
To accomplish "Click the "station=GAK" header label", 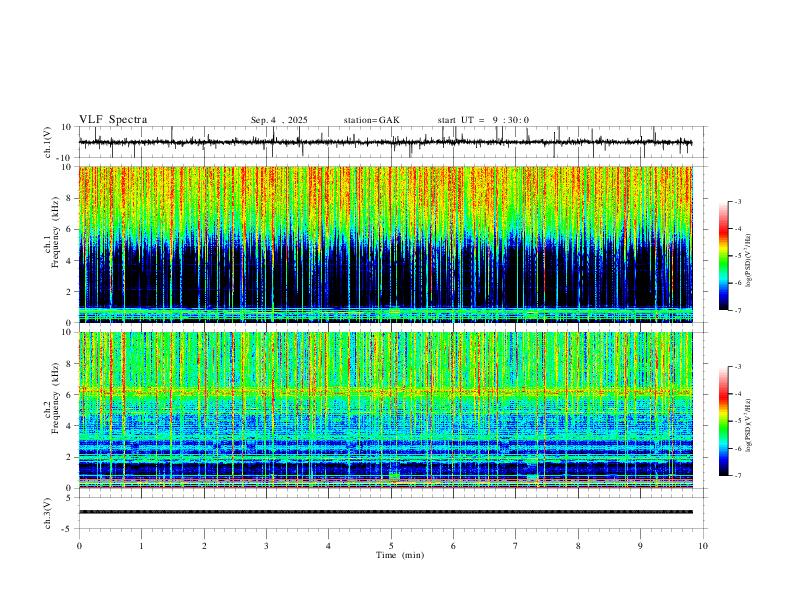I will (x=371, y=120).
